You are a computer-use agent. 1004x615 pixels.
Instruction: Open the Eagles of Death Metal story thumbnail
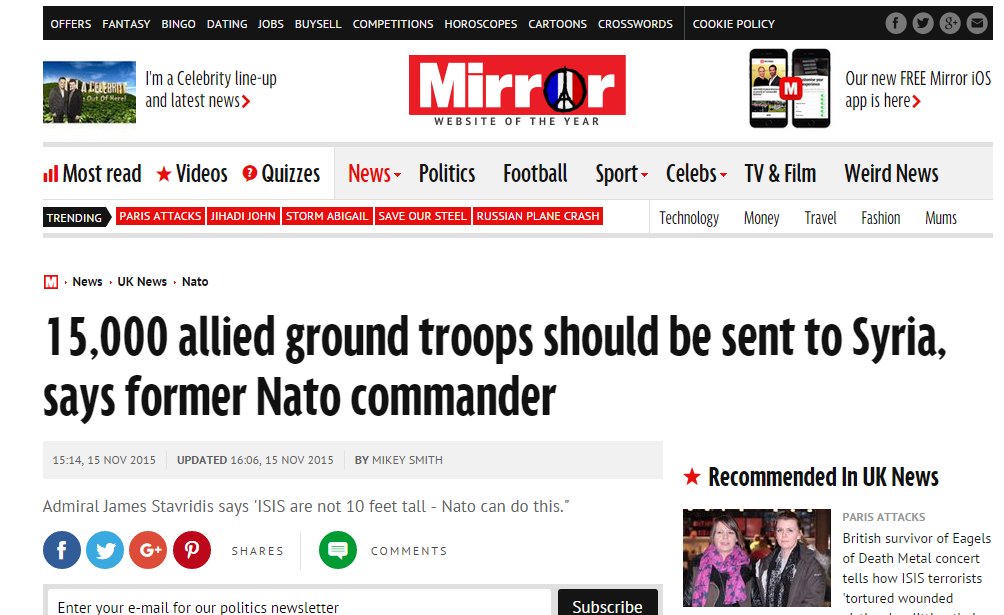(x=757, y=558)
